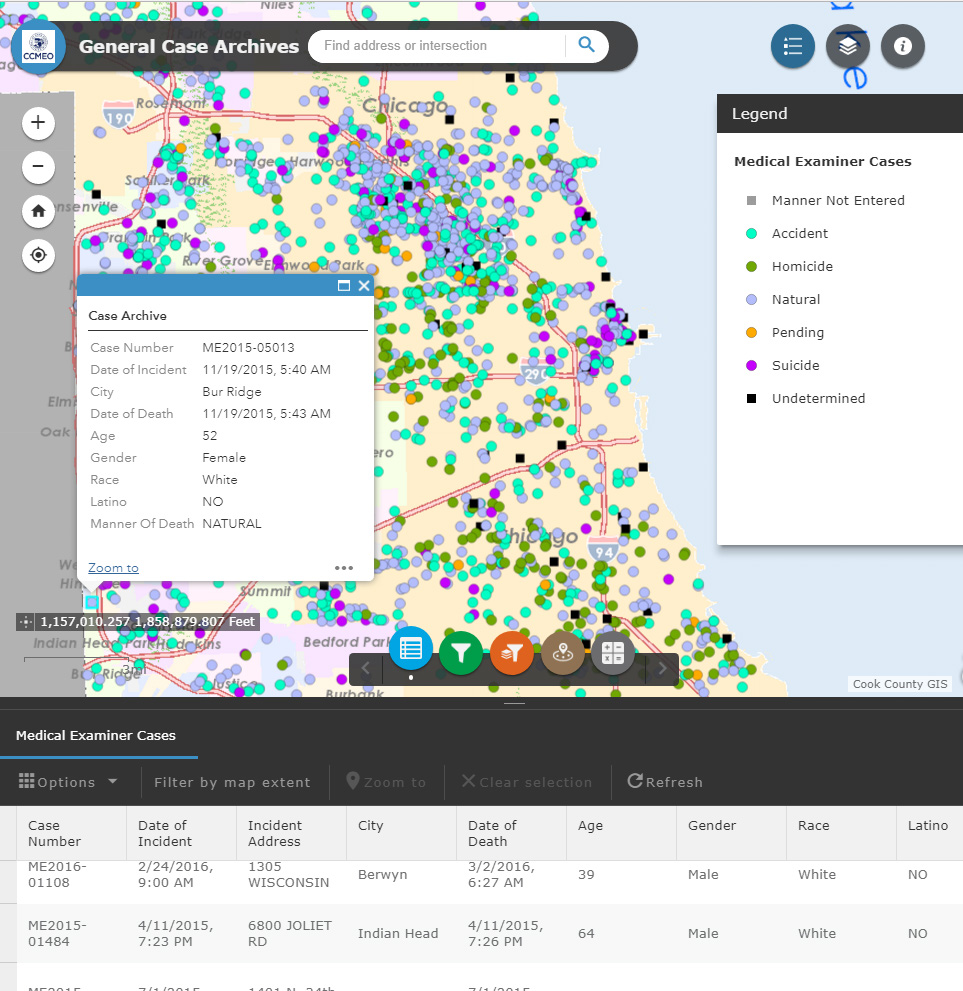Return map to default home extent

pyautogui.click(x=38, y=211)
